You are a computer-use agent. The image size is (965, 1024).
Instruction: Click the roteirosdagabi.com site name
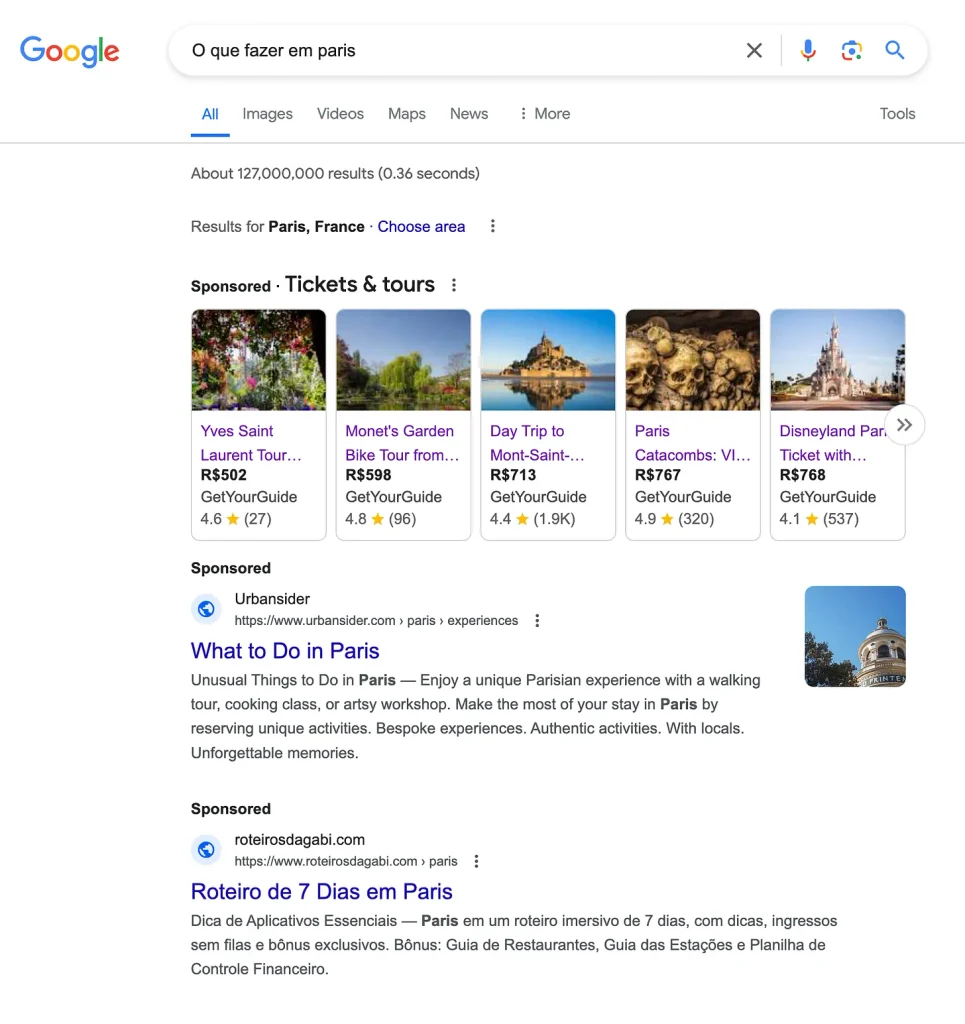coord(300,840)
